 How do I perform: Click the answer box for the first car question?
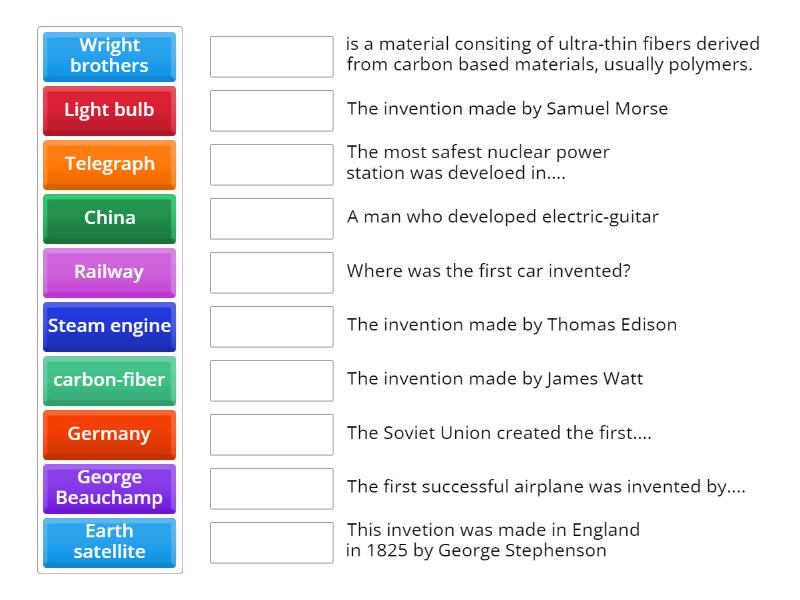pos(271,272)
